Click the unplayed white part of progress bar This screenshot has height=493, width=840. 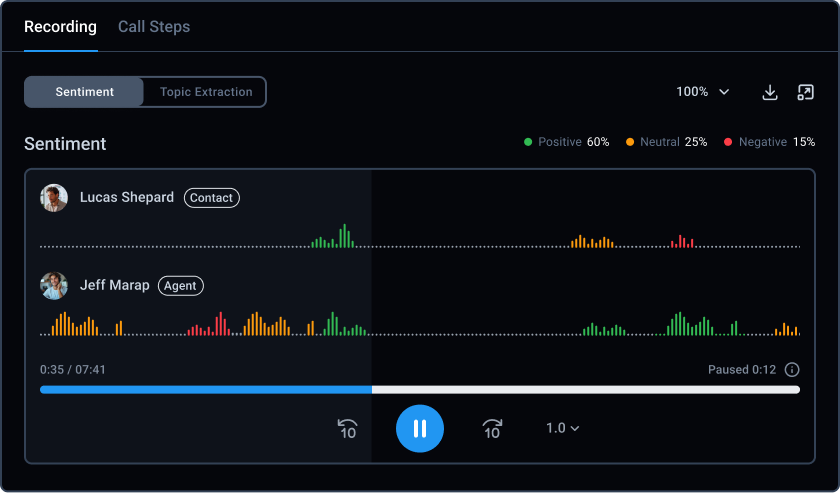pos(585,389)
